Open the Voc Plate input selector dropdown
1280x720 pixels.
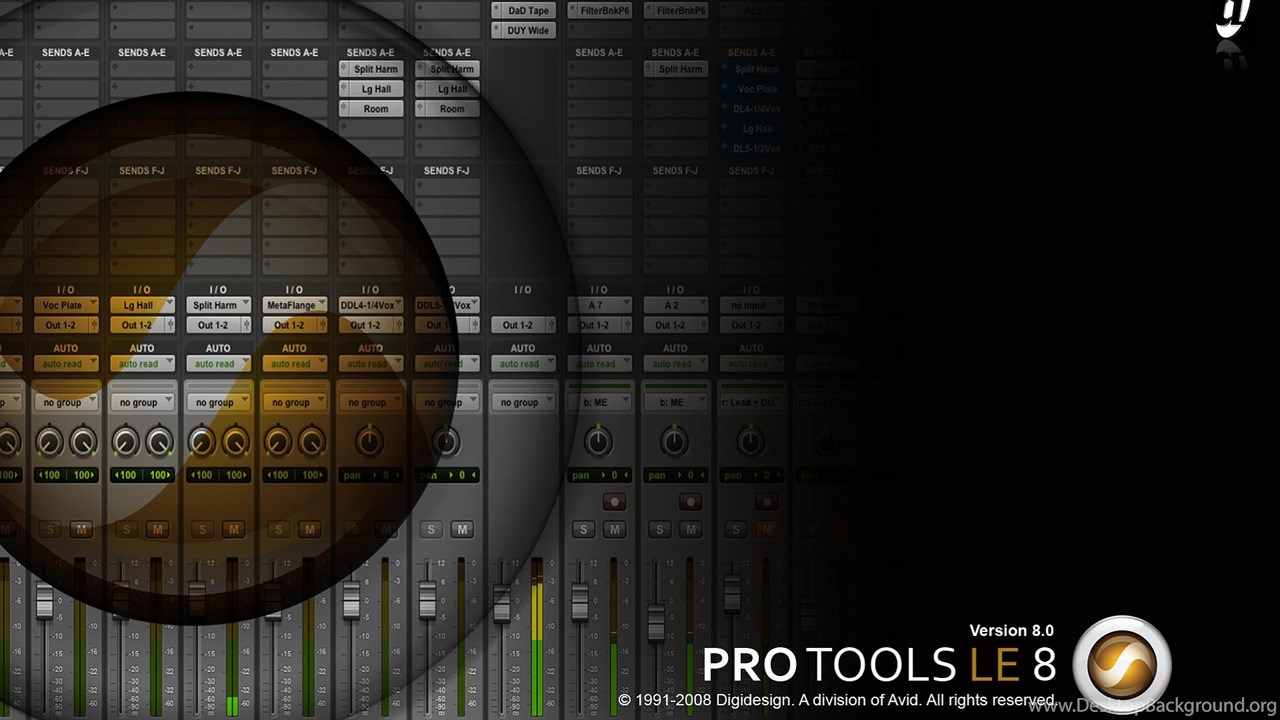click(66, 305)
